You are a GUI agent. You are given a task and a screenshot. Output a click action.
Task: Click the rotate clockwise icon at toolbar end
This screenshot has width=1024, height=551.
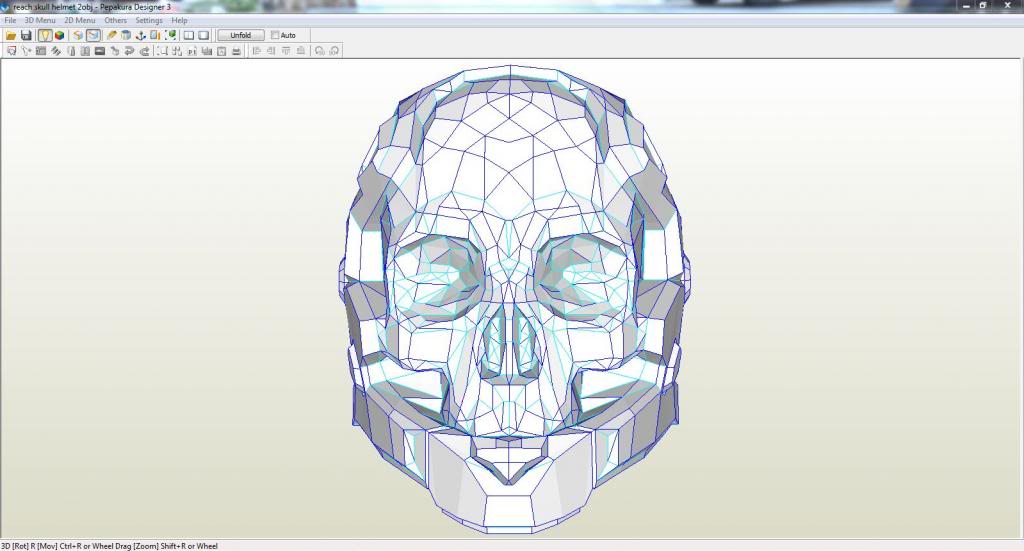334,51
